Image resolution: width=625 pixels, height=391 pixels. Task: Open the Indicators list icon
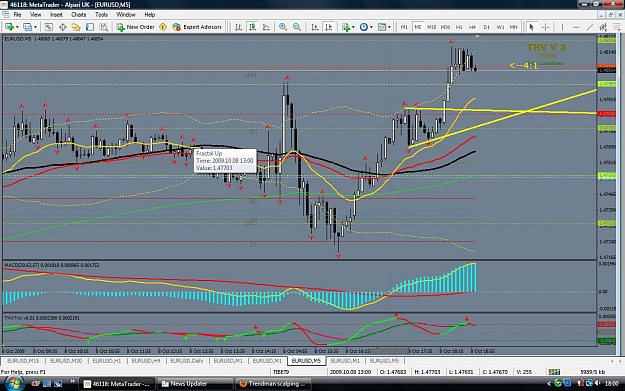pos(346,27)
